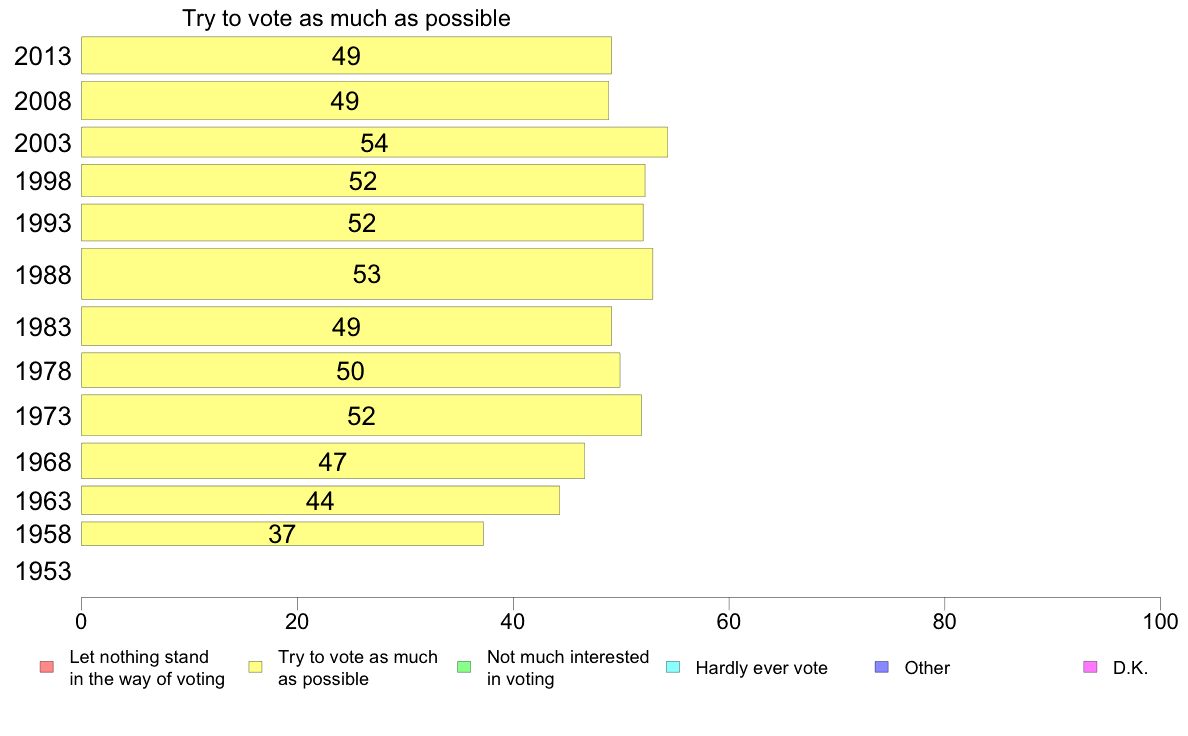Viewport: 1188px width, 736px height.
Task: Click the 100 tick label on x-axis
Action: pyautogui.click(x=1159, y=621)
